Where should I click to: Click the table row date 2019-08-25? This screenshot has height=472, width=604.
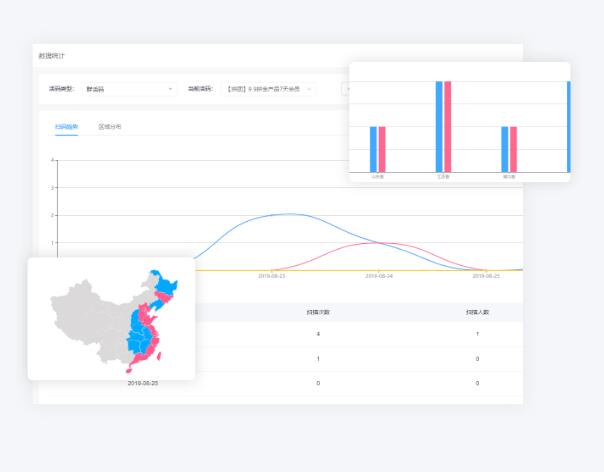143,383
